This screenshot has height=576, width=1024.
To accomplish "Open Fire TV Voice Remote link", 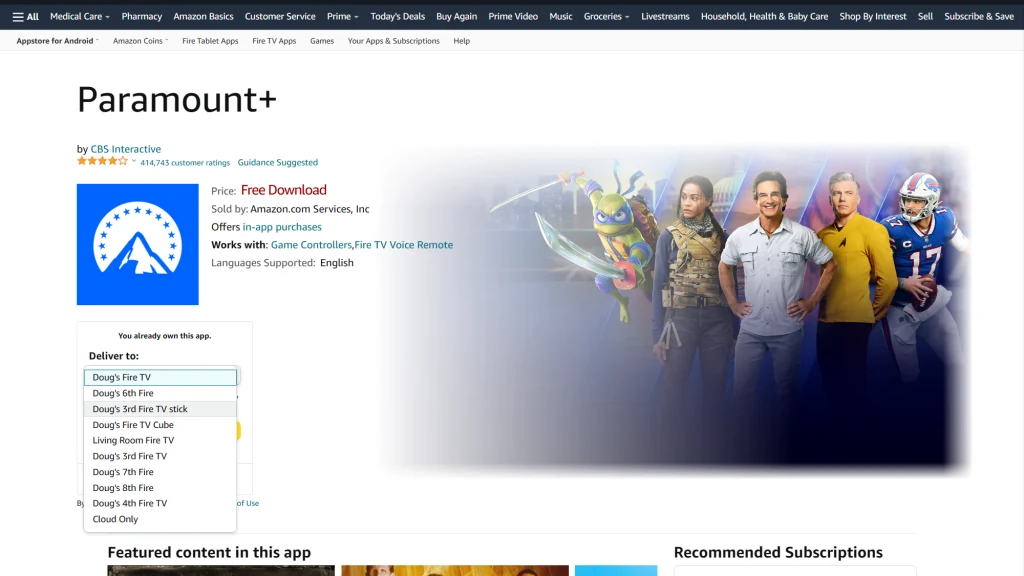I will coord(404,245).
